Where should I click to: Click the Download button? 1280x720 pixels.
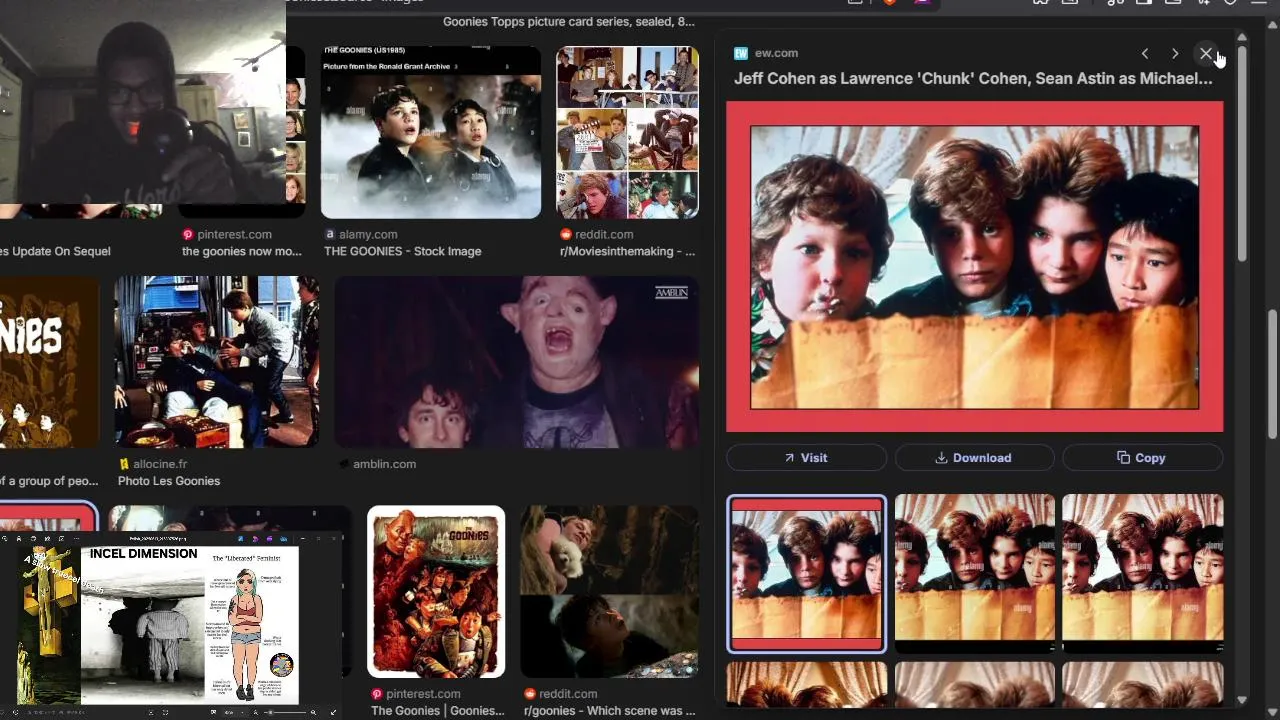click(x=974, y=458)
